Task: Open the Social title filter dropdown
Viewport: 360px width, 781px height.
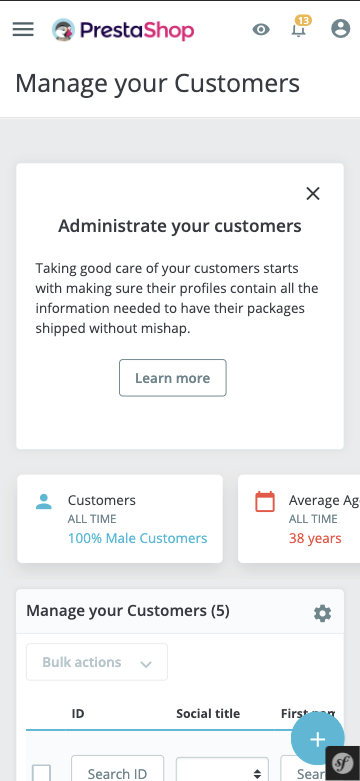Action: coord(222,769)
